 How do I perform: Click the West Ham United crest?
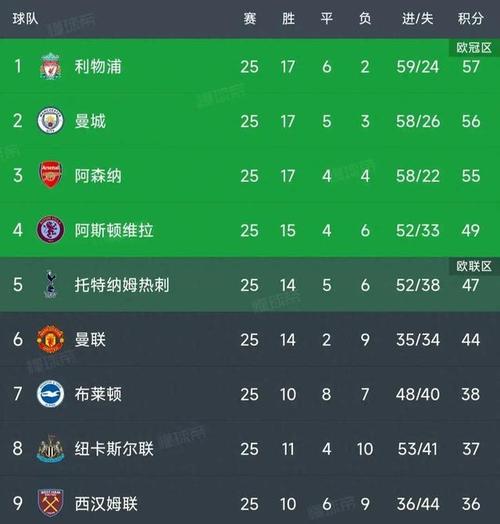tap(50, 503)
